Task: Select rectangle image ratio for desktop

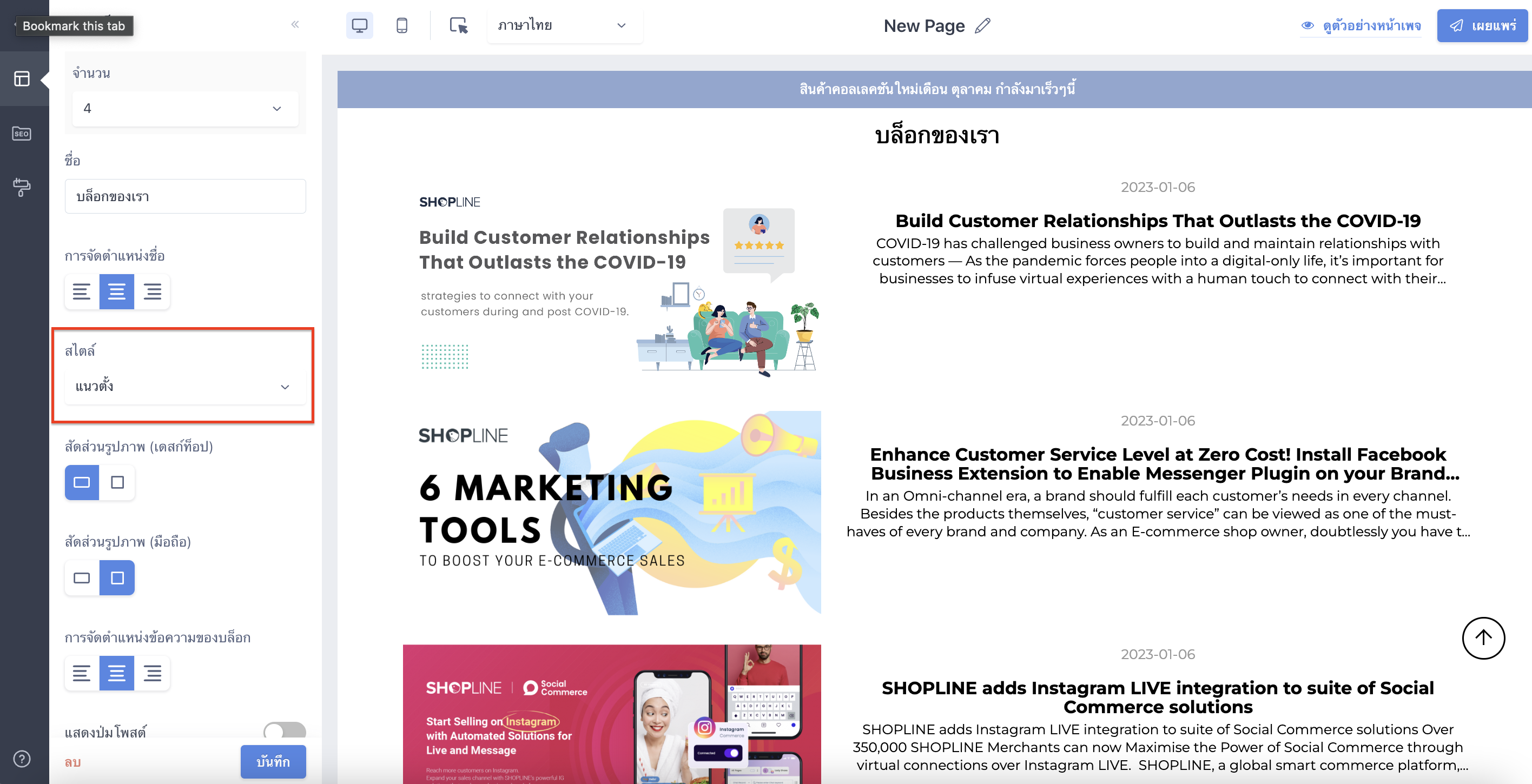Action: 82,482
